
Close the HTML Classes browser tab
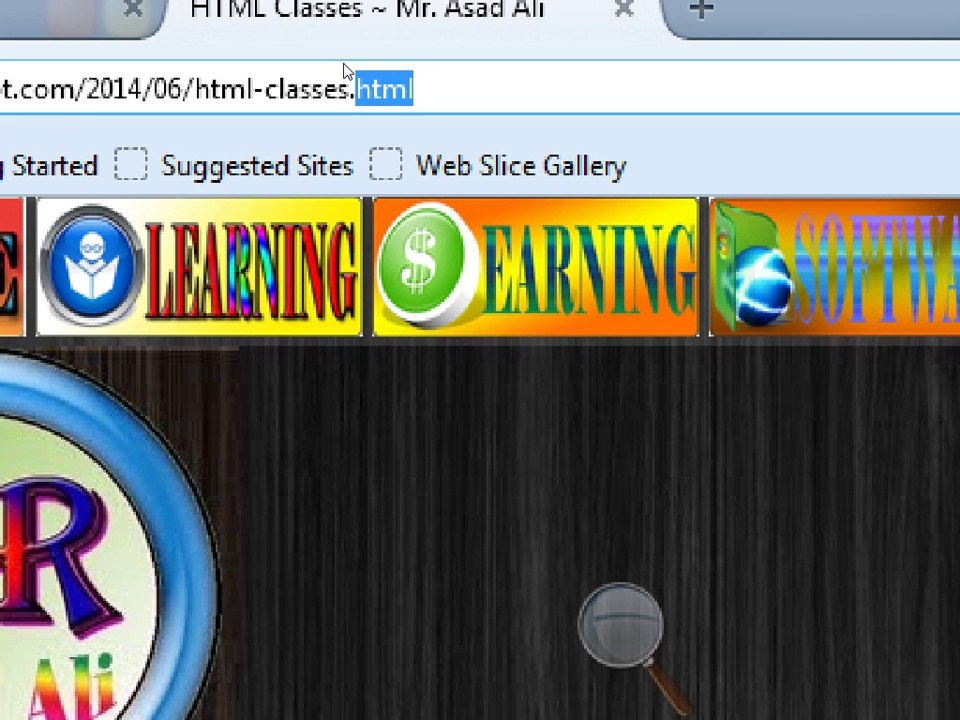coord(624,8)
